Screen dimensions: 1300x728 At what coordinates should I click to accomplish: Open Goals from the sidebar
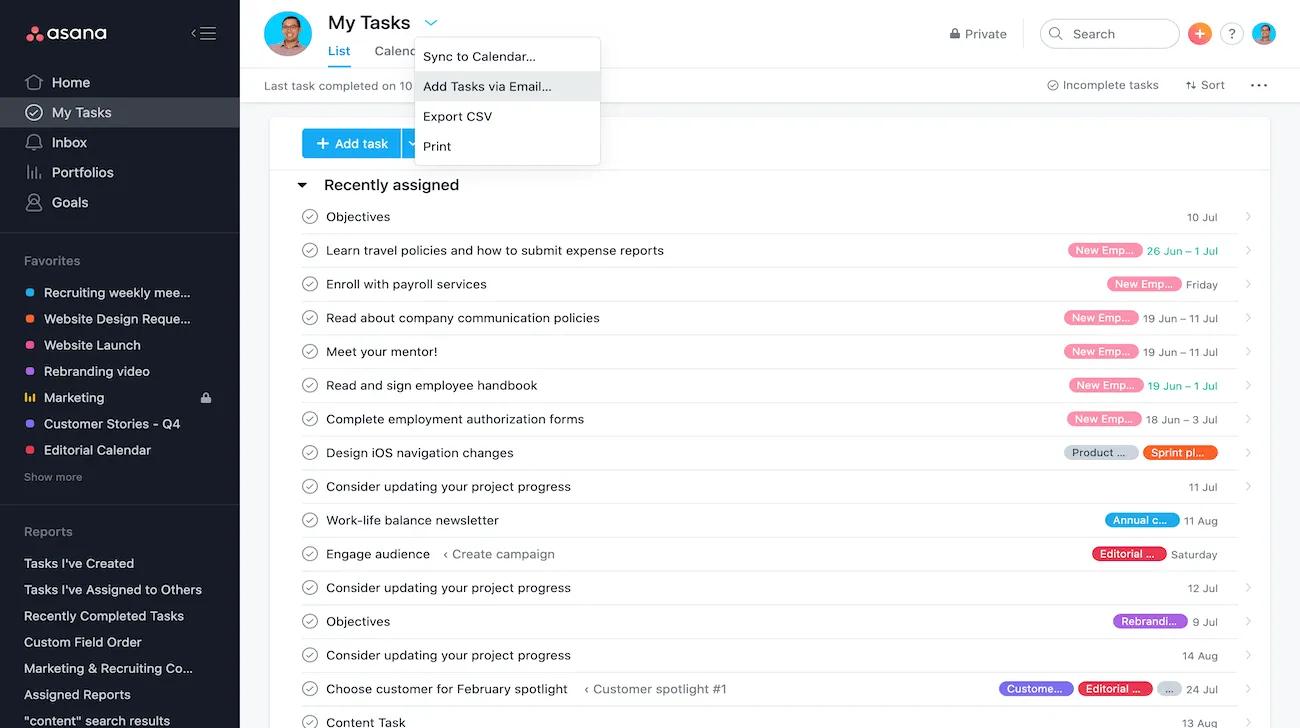point(69,202)
